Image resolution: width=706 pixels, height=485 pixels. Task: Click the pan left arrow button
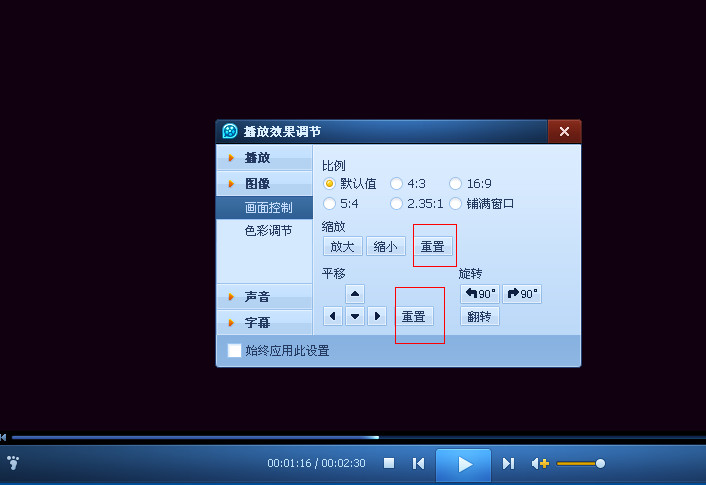point(333,316)
